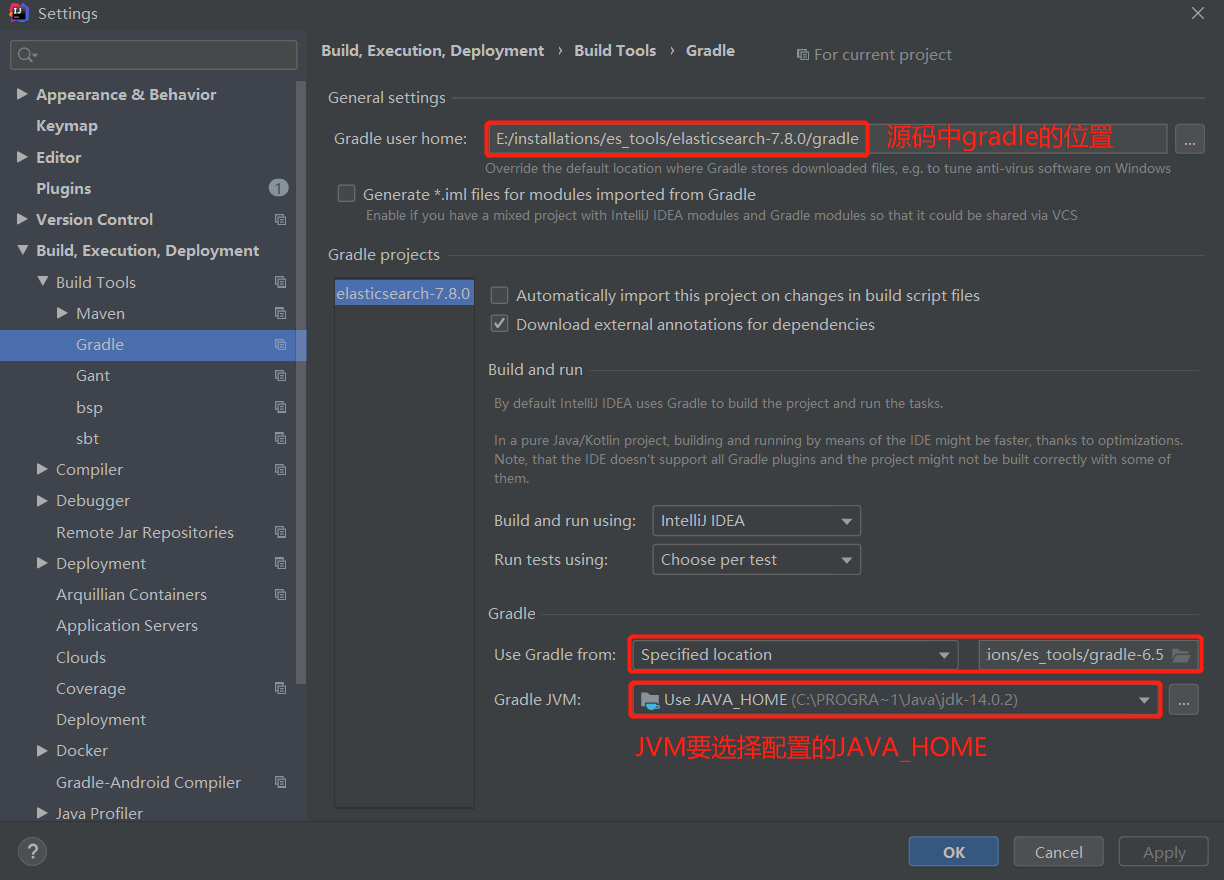Click the project-level icon beside Arquillian Containers
This screenshot has height=880, width=1224.
pyautogui.click(x=280, y=594)
